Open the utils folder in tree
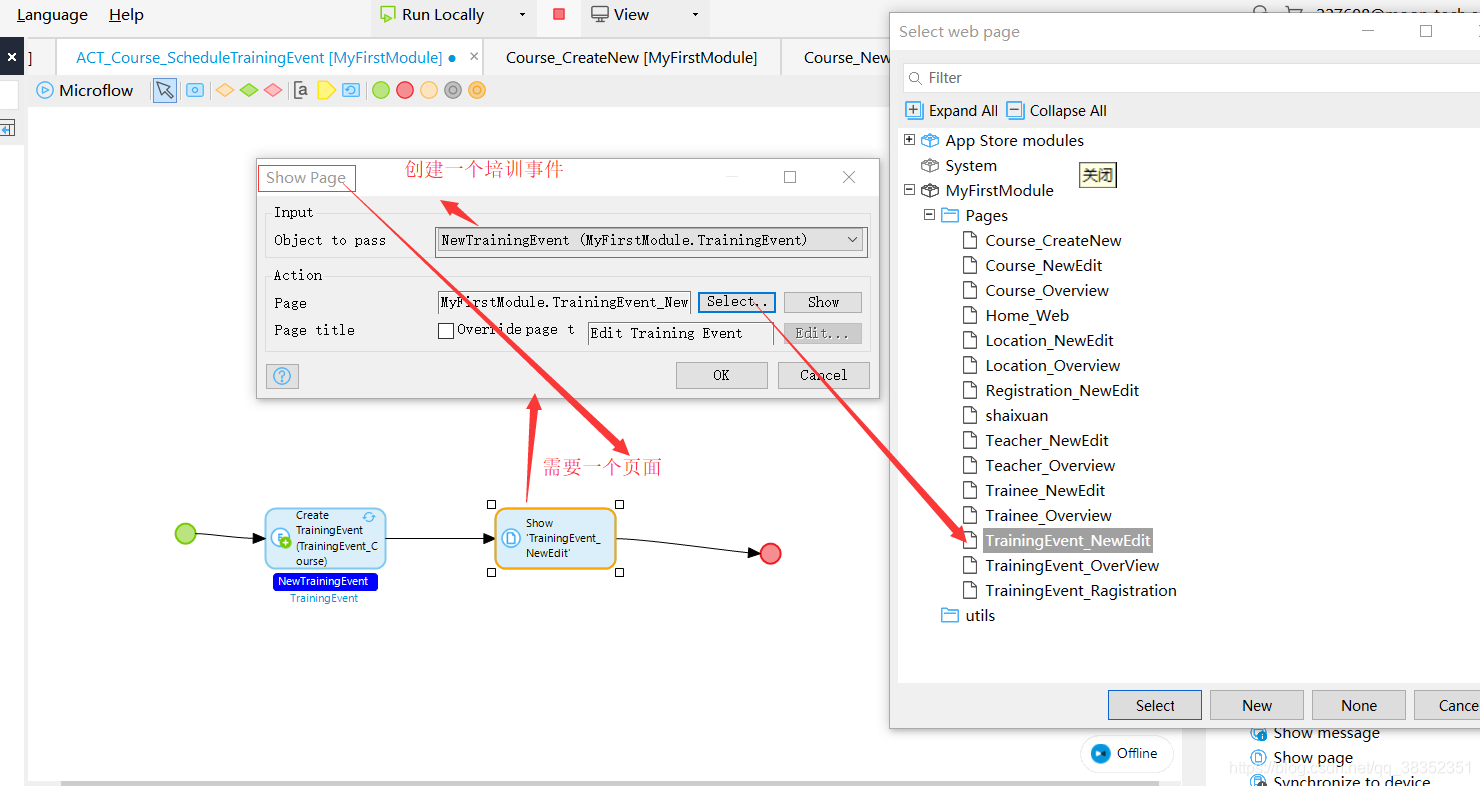Image resolution: width=1480 pixels, height=786 pixels. (980, 615)
